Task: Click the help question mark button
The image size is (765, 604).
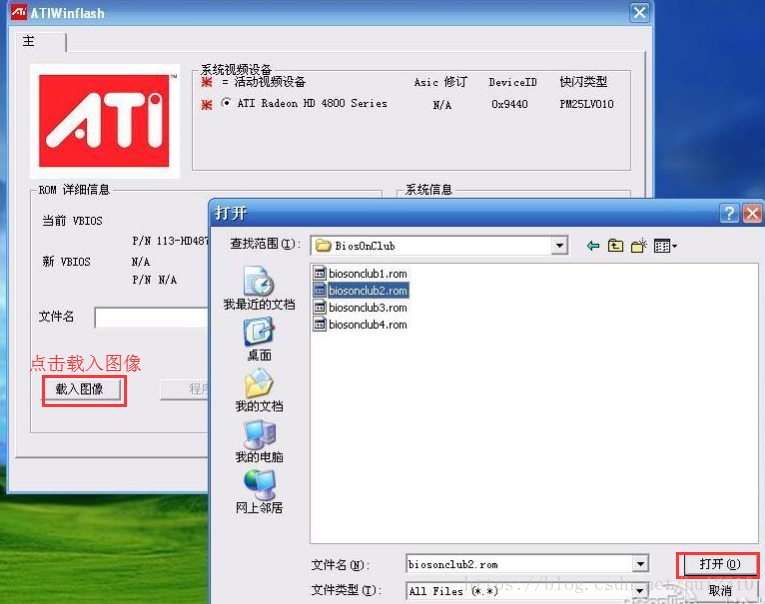Action: click(x=729, y=213)
